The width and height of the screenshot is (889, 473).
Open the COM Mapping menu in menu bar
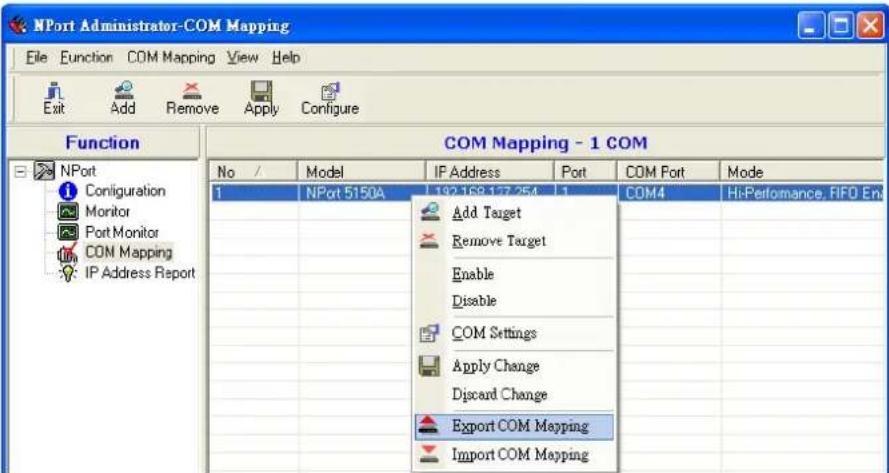(171, 58)
